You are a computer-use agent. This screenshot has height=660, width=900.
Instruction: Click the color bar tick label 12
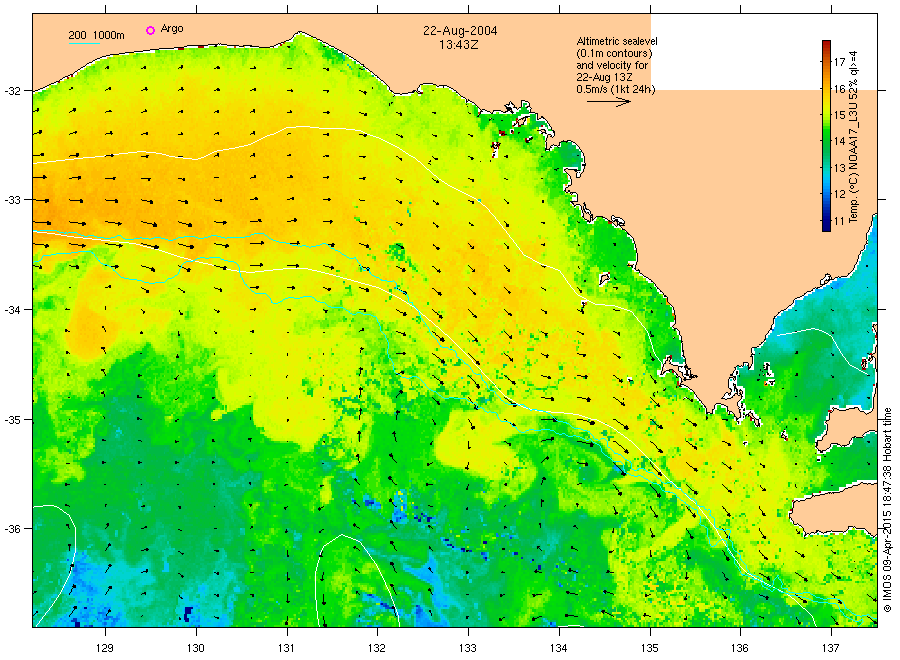[x=839, y=195]
